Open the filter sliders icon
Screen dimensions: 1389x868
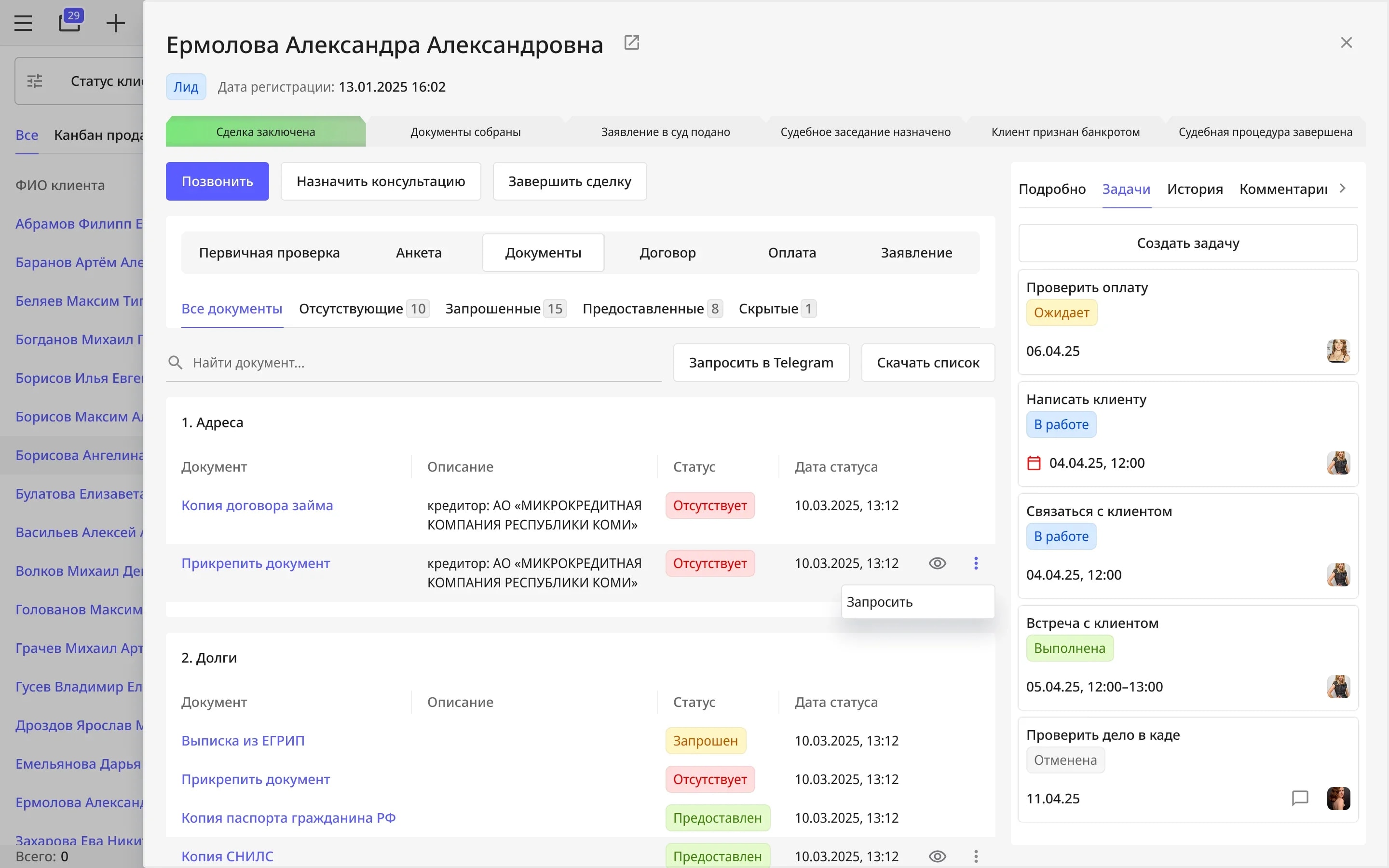click(35, 81)
